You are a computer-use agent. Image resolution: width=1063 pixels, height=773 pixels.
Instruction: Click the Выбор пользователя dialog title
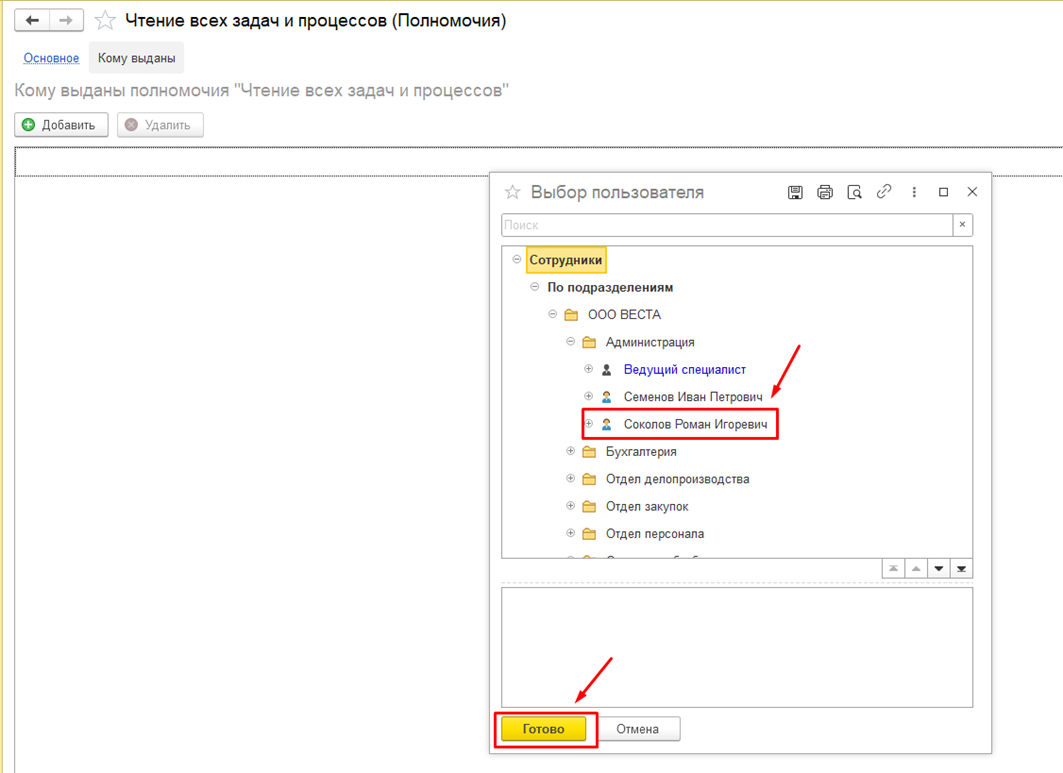(617, 193)
